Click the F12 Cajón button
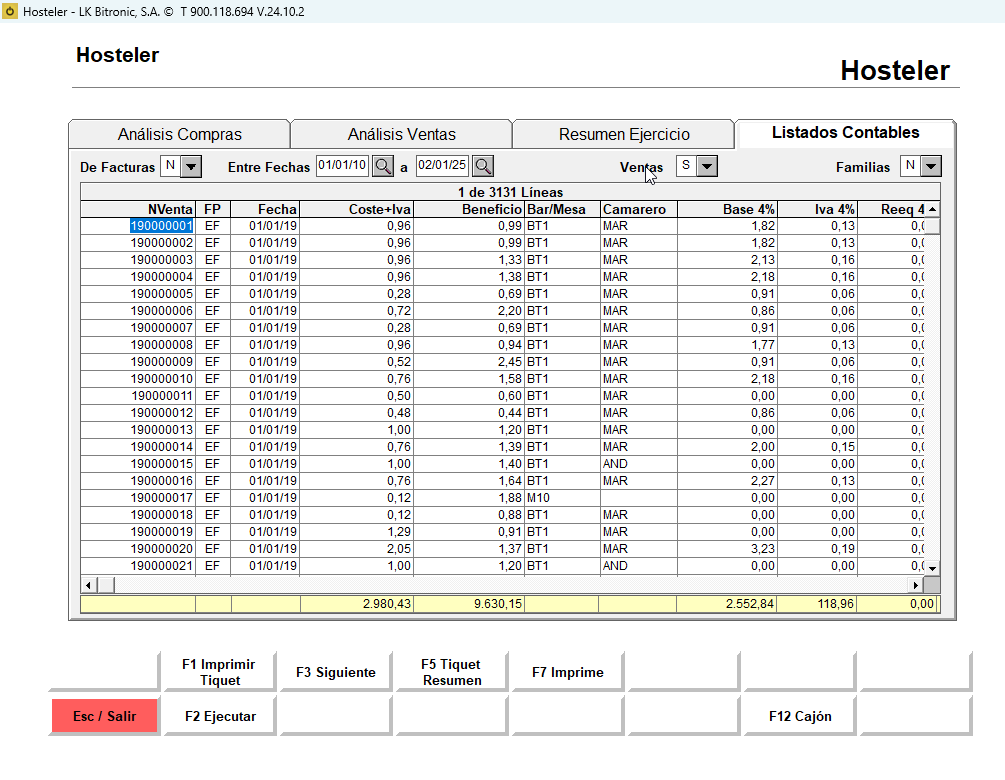This screenshot has width=1005, height=780. click(x=800, y=716)
